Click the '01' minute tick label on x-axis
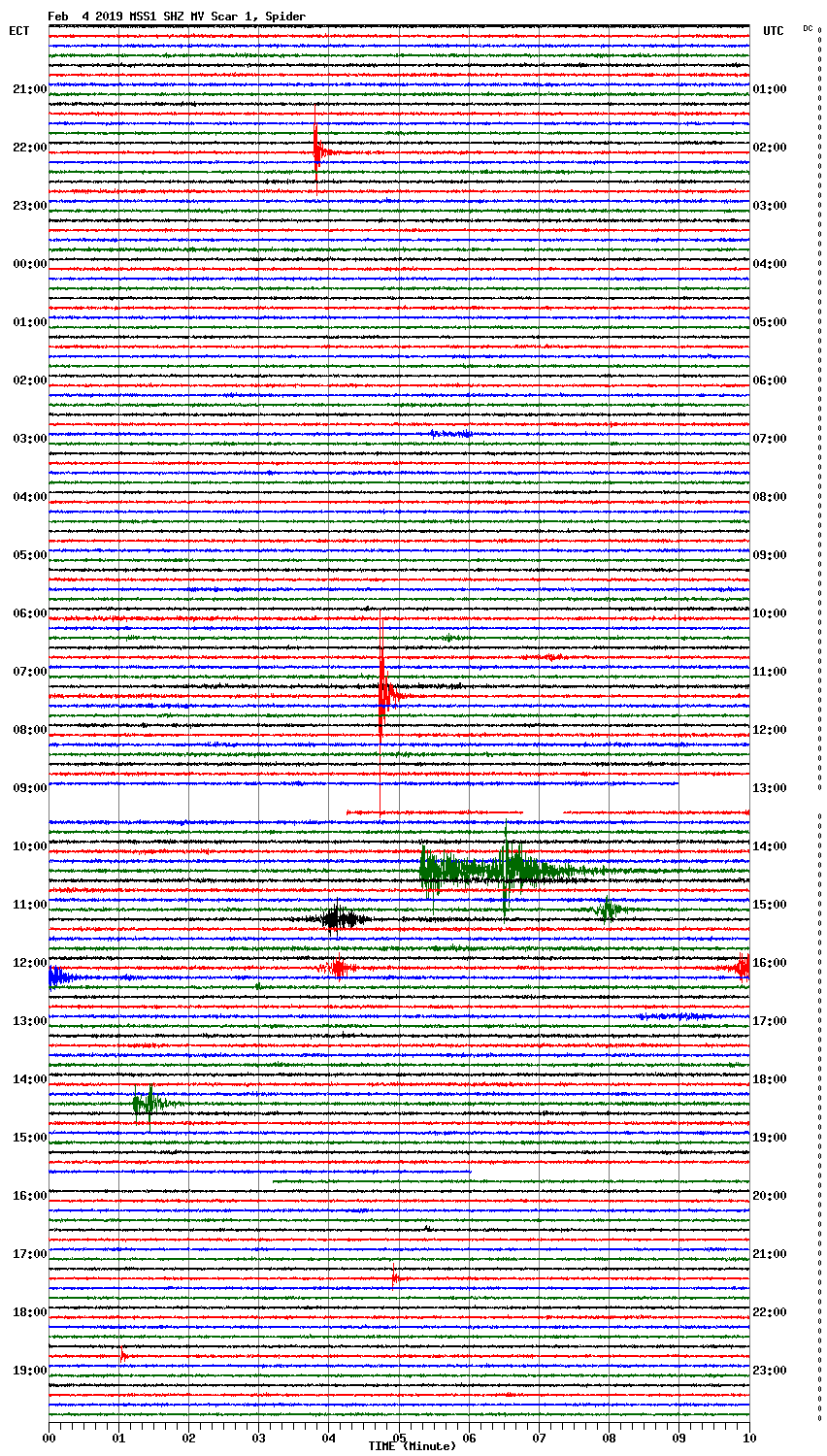The width and height of the screenshot is (827, 1456). pos(118,1438)
